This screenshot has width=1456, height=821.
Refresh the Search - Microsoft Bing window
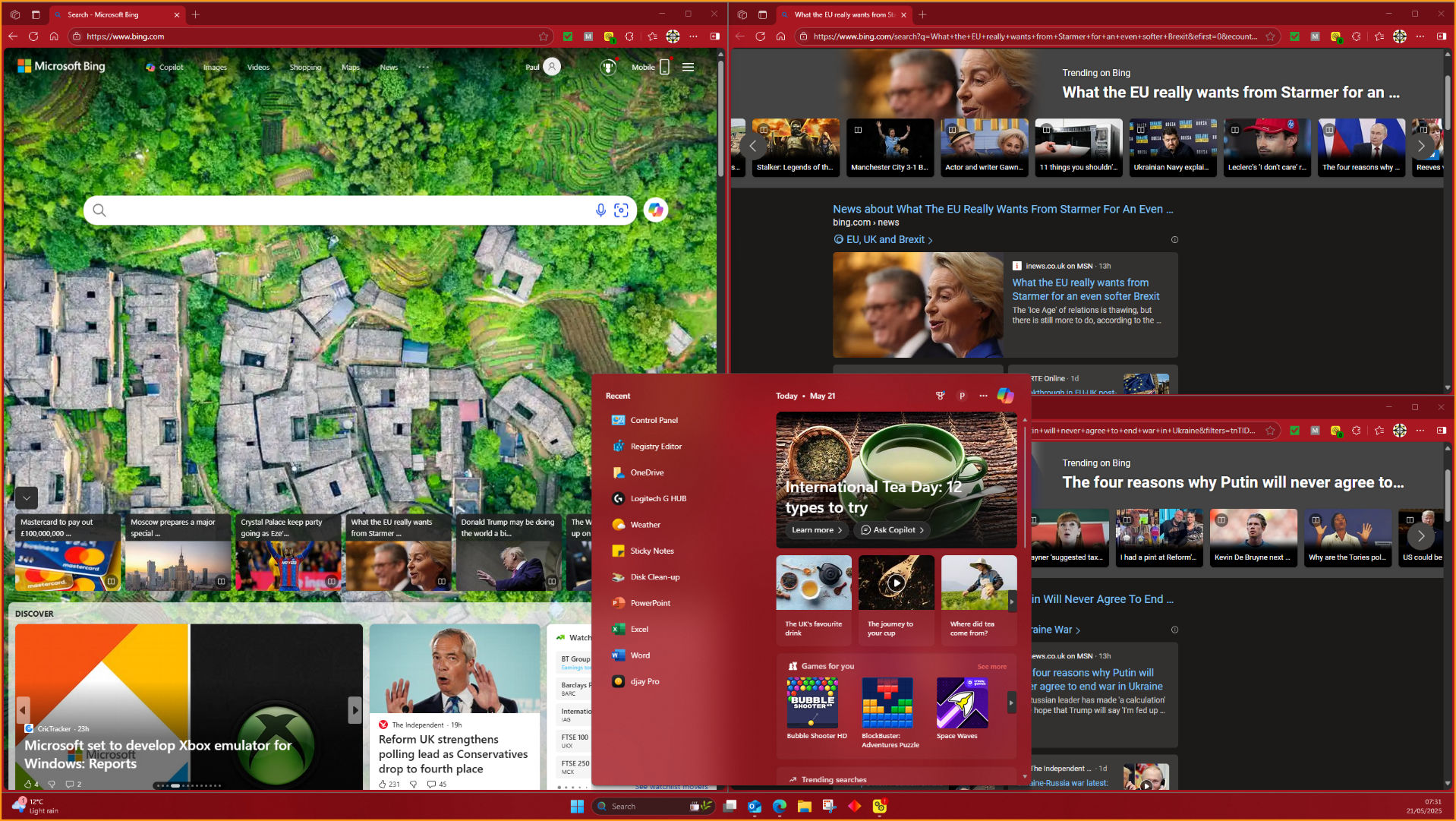[x=33, y=36]
